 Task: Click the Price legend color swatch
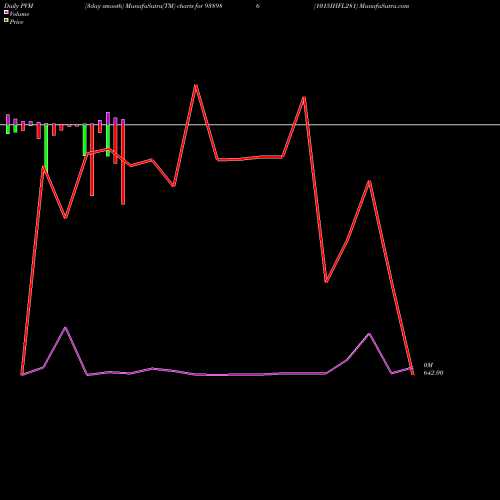6,21
